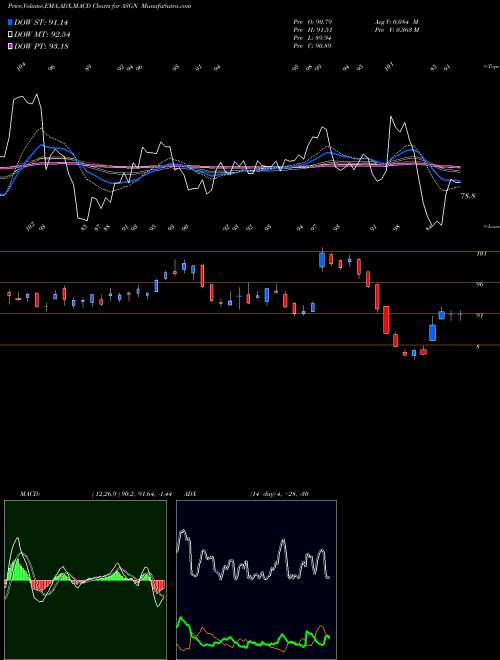Click the previous high value 'Pre H: 91.51'

coord(313,29)
